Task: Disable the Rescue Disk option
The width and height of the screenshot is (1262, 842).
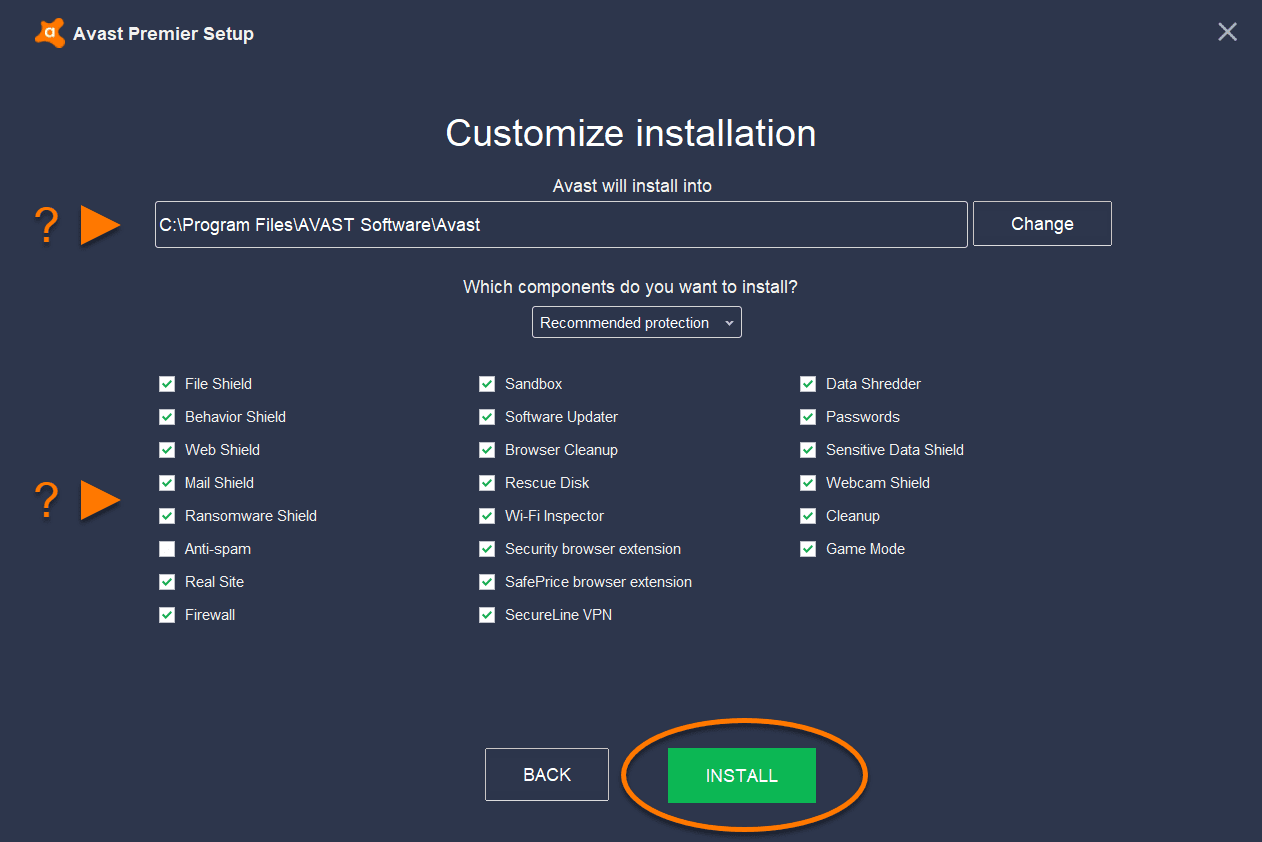Action: [487, 482]
